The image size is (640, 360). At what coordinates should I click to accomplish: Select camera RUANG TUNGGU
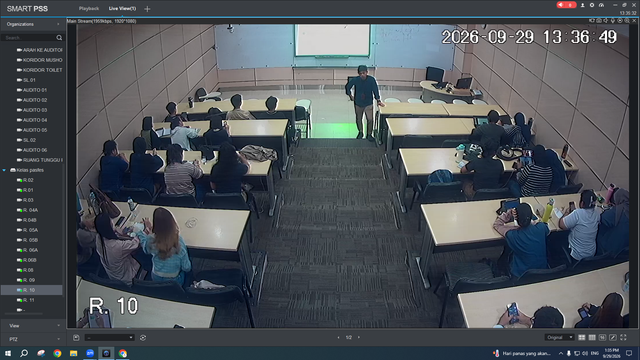(x=40, y=160)
